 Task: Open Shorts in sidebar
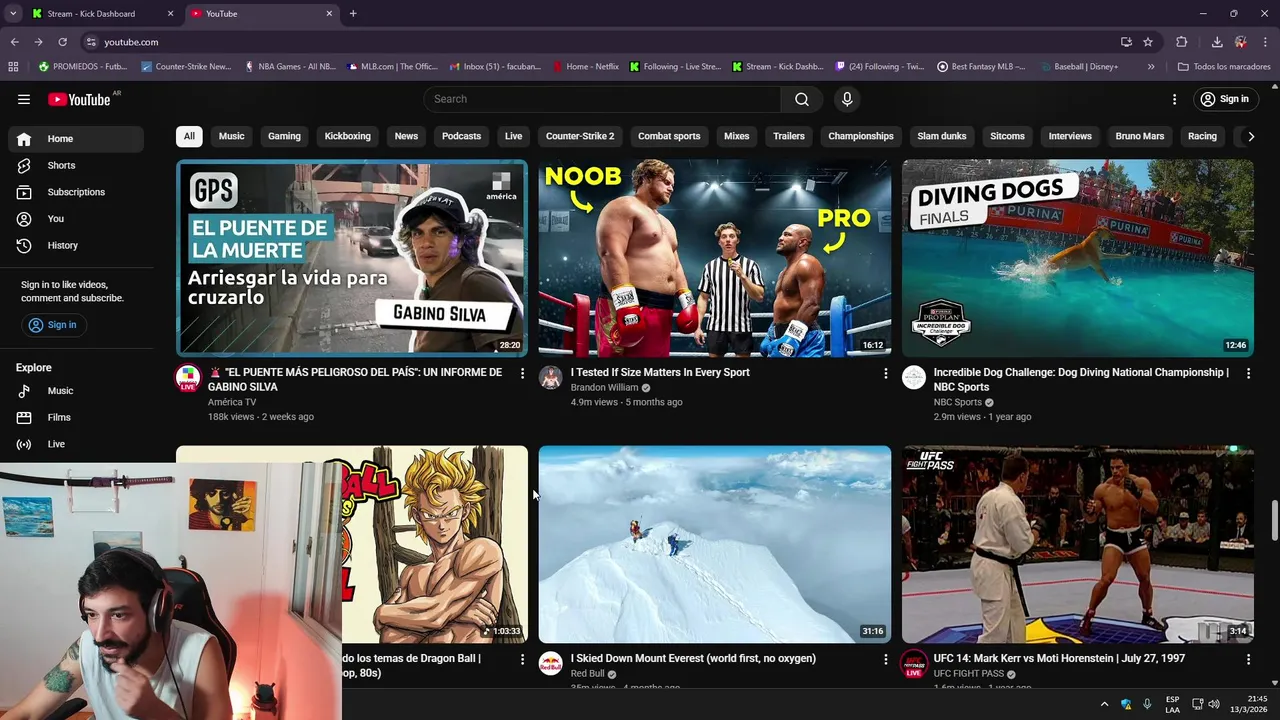pyautogui.click(x=76, y=165)
